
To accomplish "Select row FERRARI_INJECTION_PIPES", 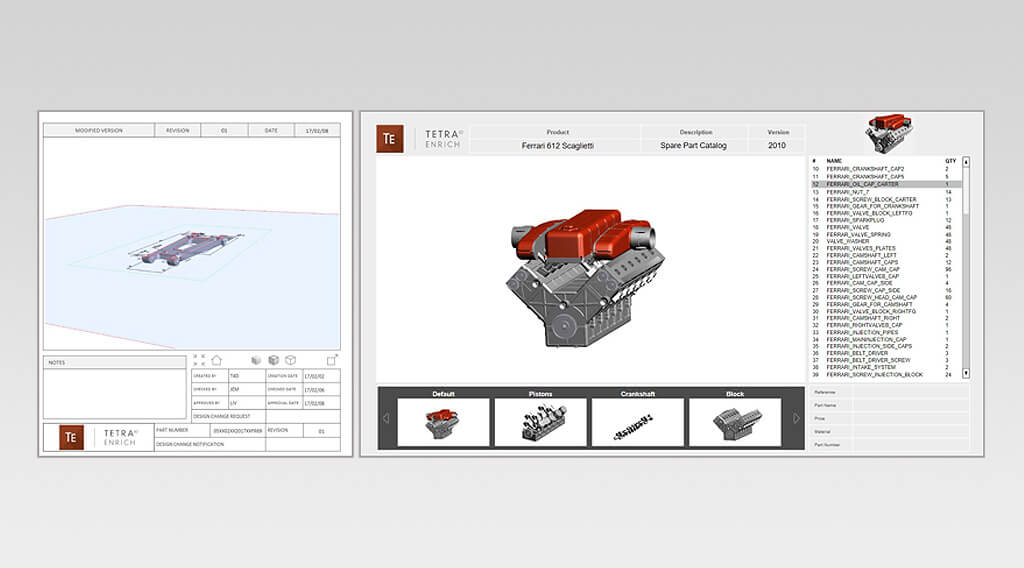I will click(886, 333).
